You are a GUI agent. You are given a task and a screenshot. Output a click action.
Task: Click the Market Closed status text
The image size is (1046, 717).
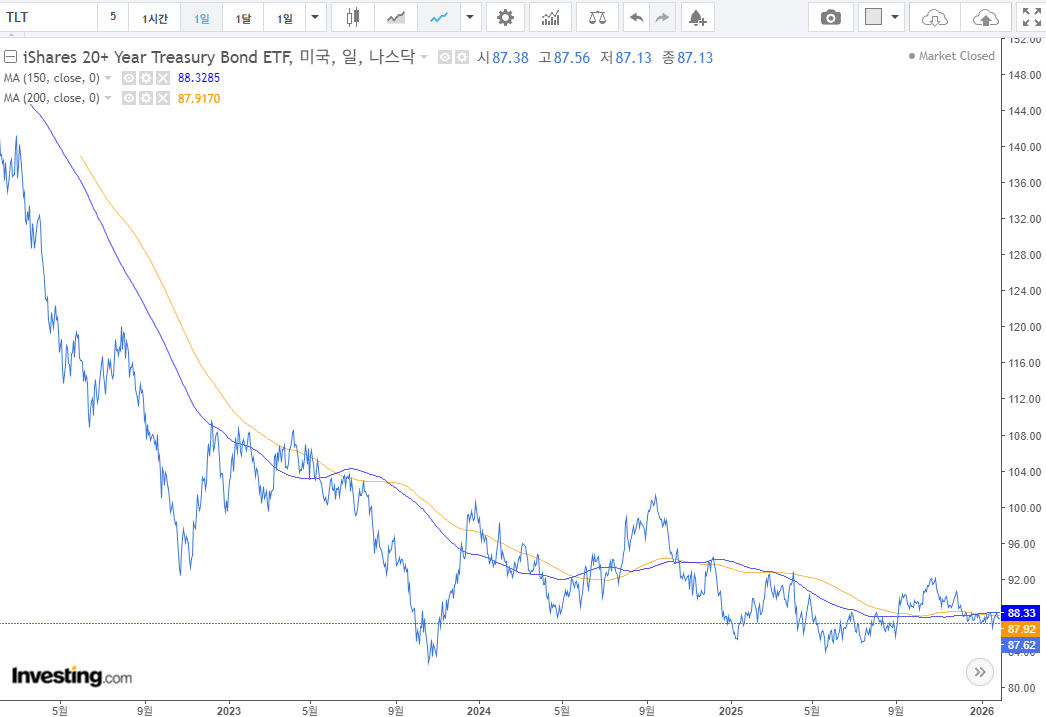[x=957, y=56]
